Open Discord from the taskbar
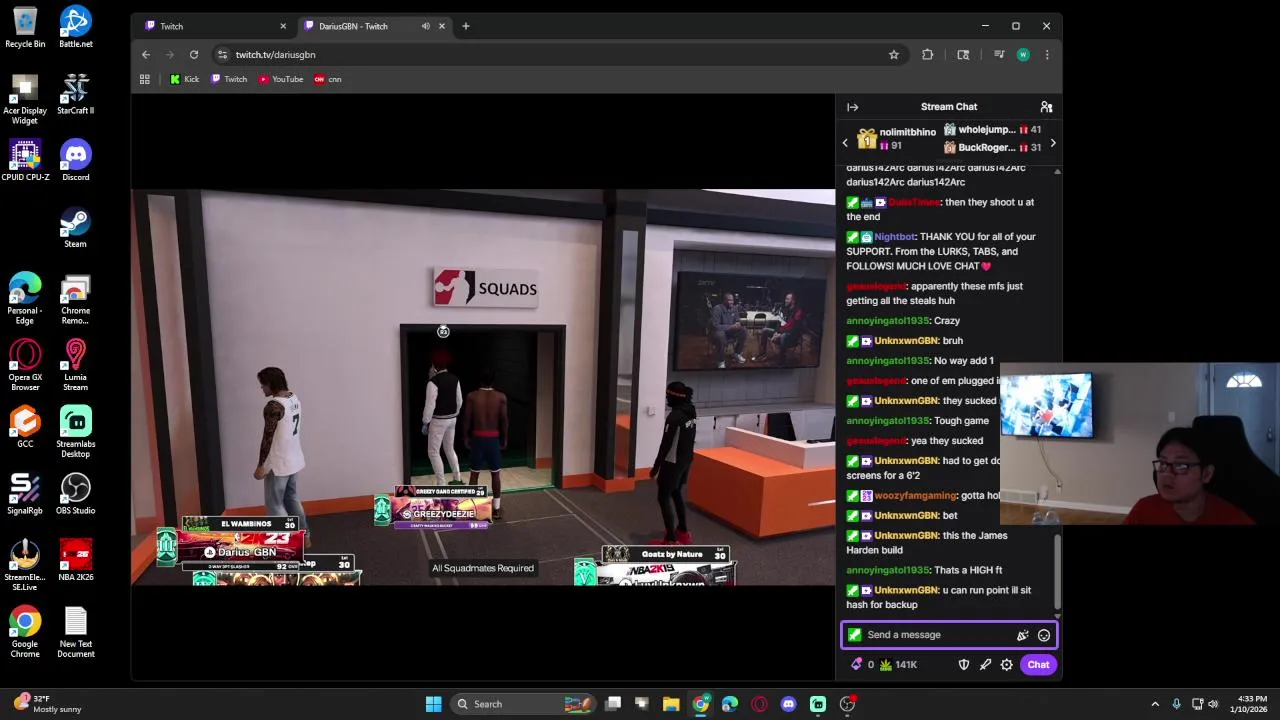Viewport: 1280px width, 720px height. point(788,704)
